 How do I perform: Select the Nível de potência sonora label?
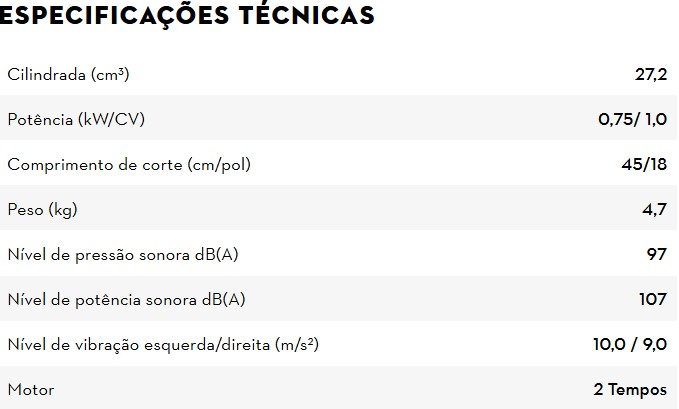pyautogui.click(x=126, y=300)
